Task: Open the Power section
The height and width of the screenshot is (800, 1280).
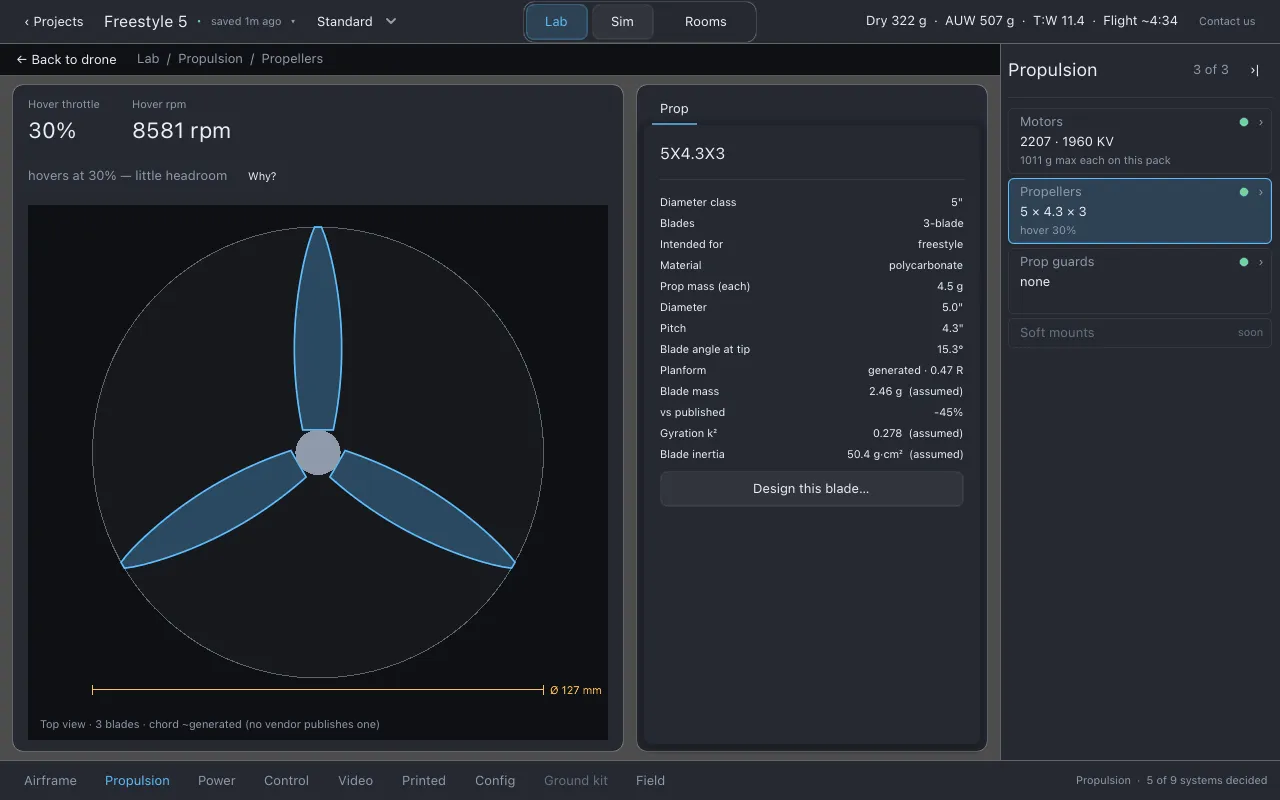Action: (x=217, y=781)
